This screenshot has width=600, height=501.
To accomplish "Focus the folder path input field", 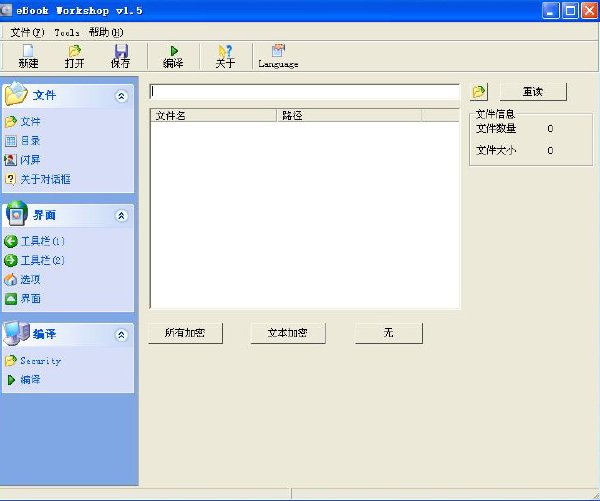I will [x=305, y=91].
